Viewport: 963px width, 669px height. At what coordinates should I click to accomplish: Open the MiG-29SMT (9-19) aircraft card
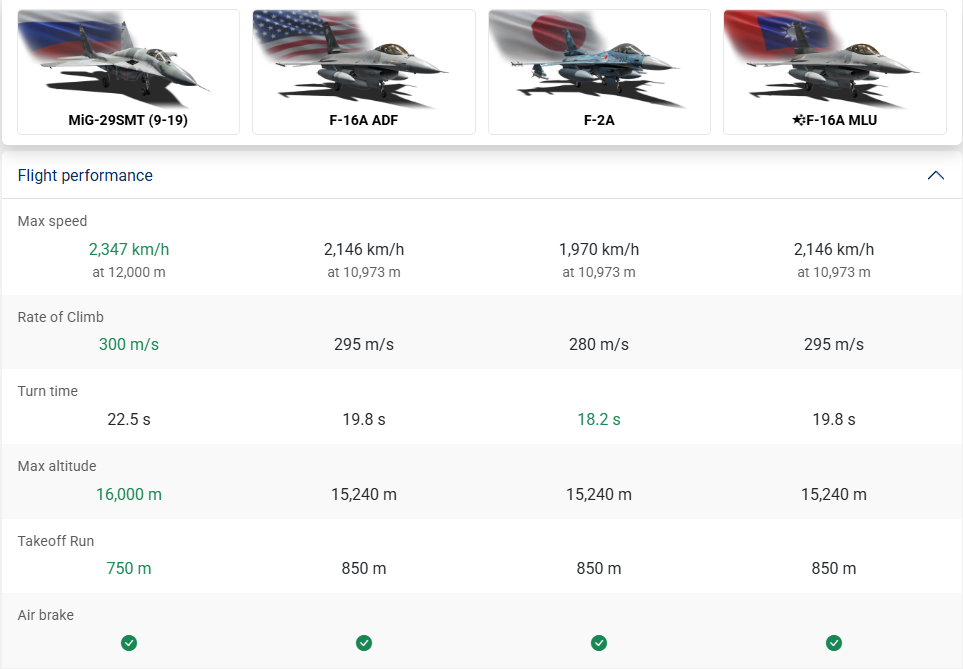pos(128,72)
